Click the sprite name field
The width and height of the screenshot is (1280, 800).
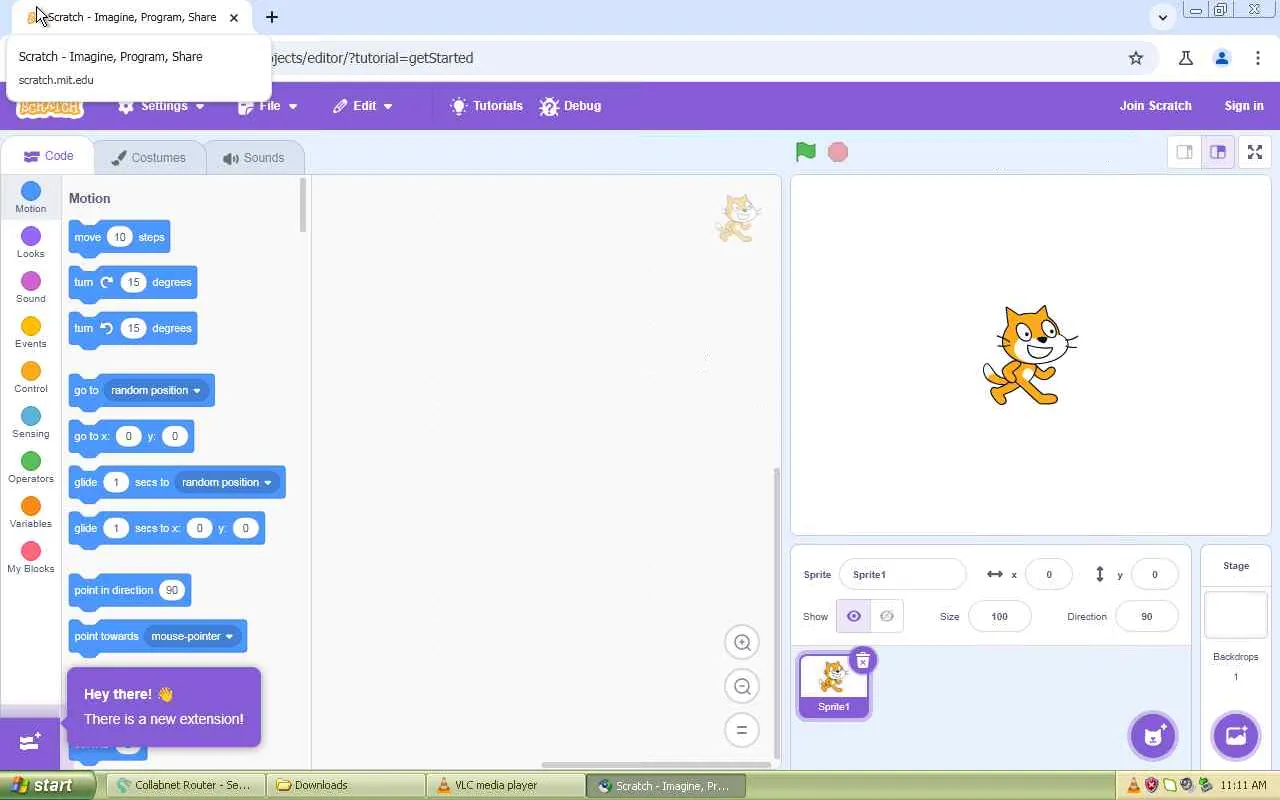coord(903,575)
